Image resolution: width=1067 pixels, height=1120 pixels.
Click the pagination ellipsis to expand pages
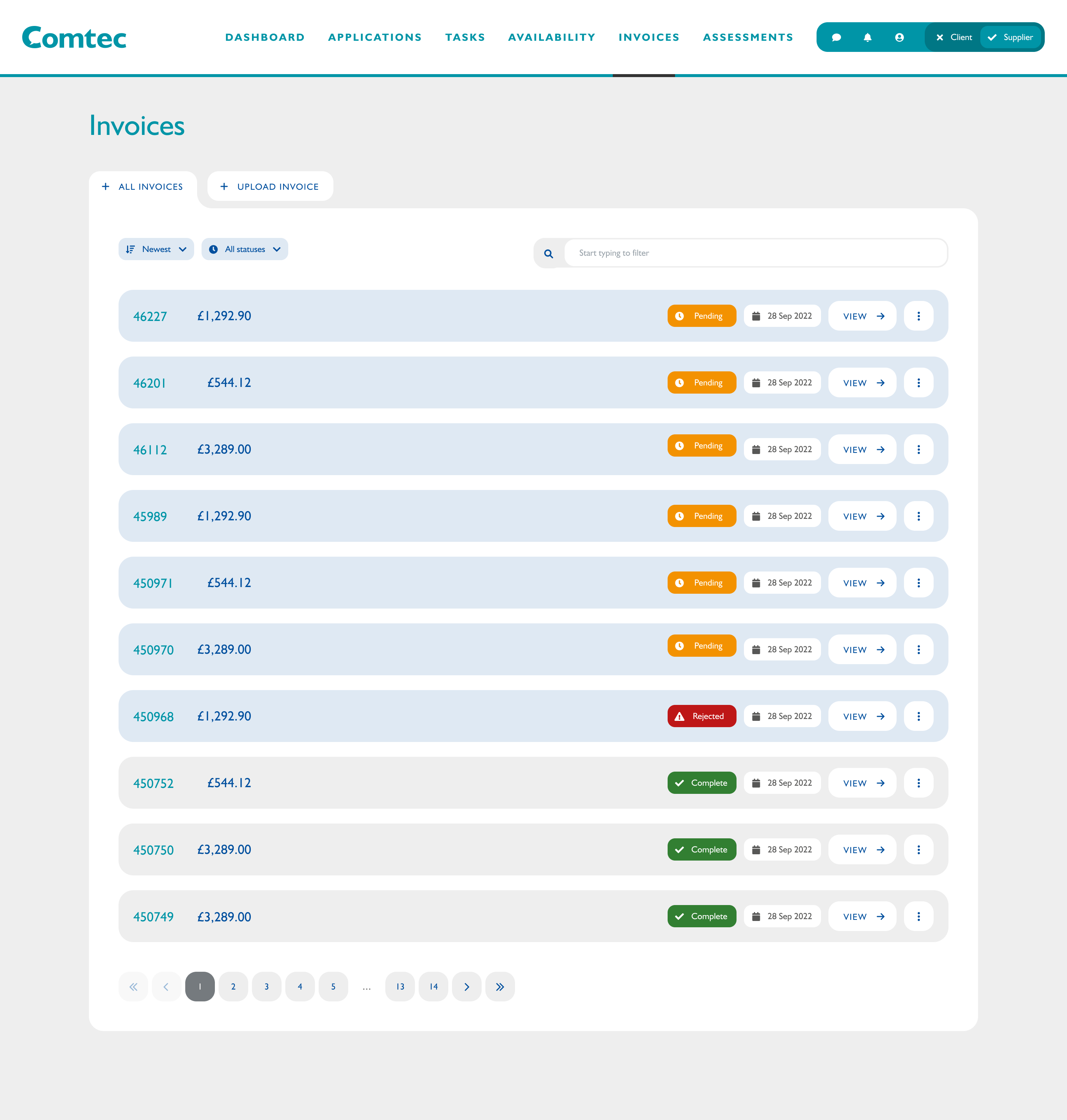367,987
